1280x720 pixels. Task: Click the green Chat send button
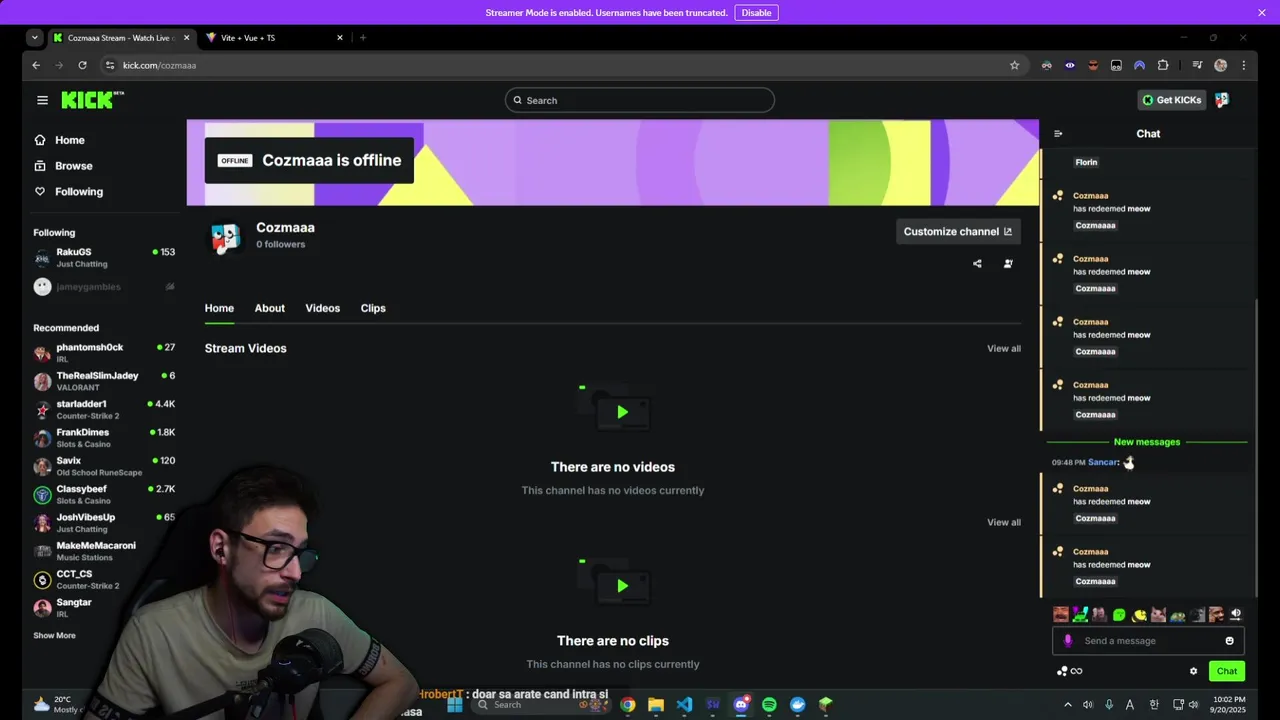click(1227, 671)
